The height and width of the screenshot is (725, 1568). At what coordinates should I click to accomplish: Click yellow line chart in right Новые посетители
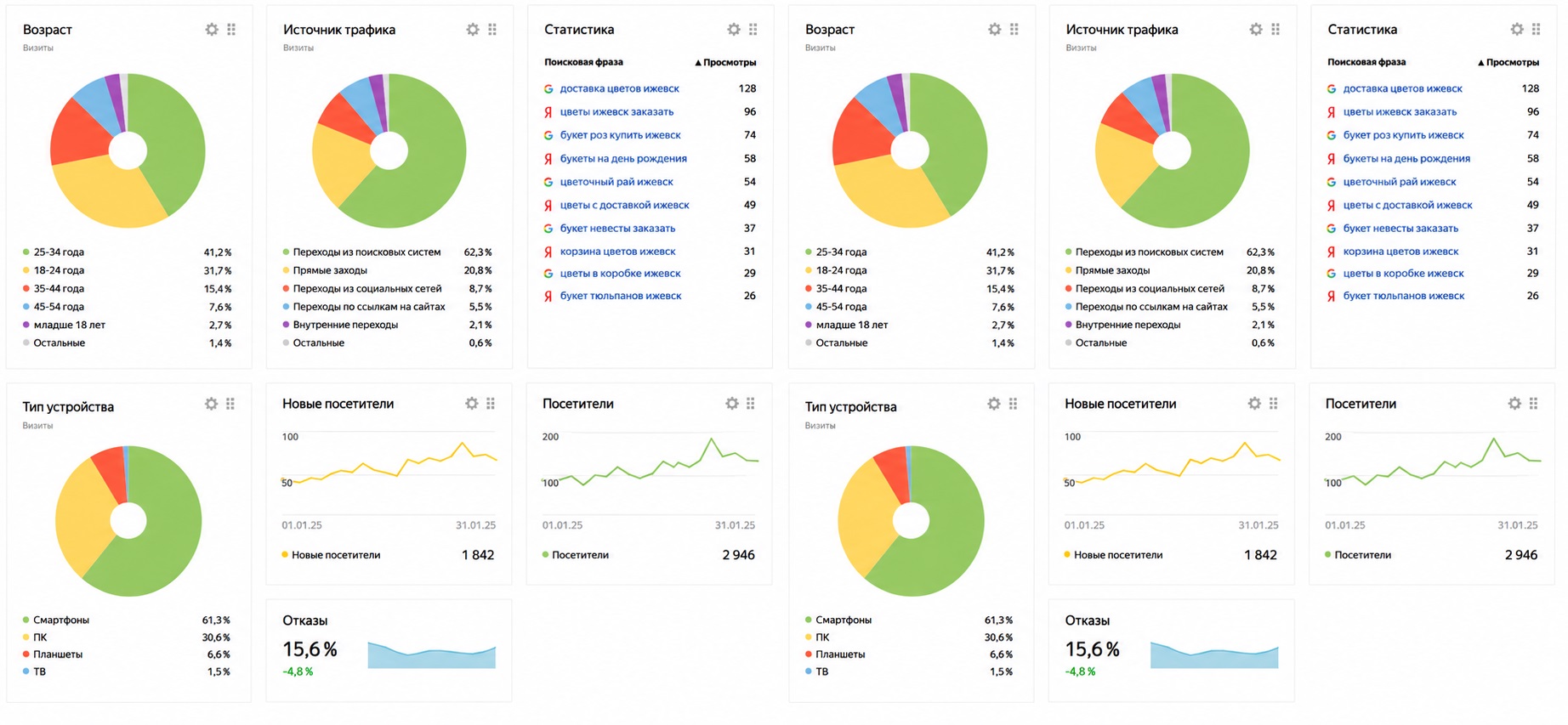[1172, 463]
